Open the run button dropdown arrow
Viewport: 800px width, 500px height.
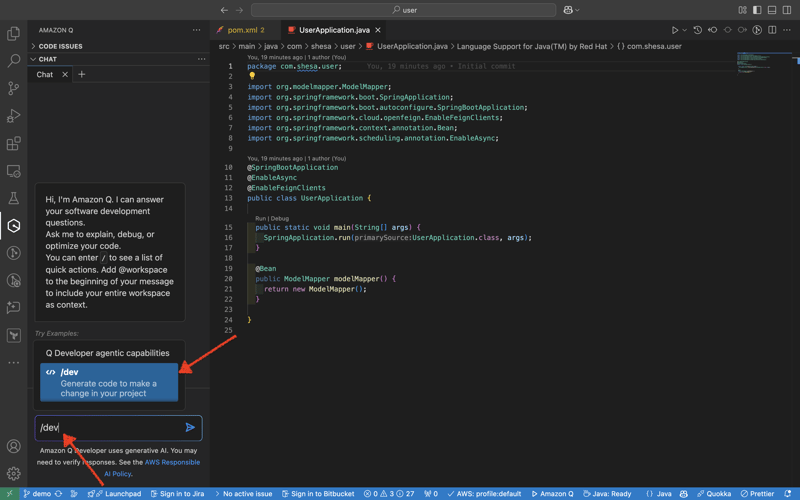point(685,30)
